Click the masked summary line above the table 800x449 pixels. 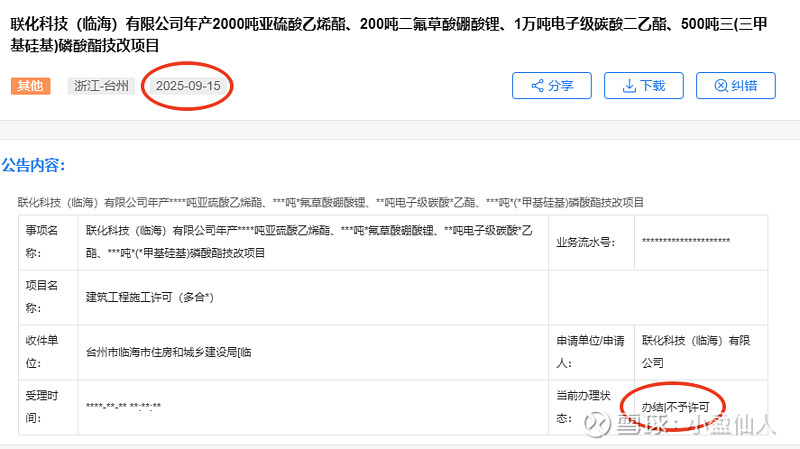(x=331, y=203)
